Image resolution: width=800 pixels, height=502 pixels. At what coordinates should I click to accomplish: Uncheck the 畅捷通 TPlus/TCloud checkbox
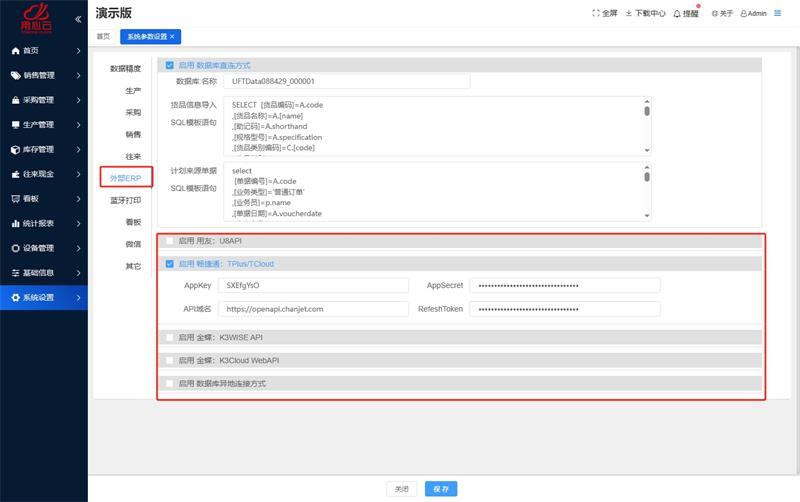coord(169,264)
